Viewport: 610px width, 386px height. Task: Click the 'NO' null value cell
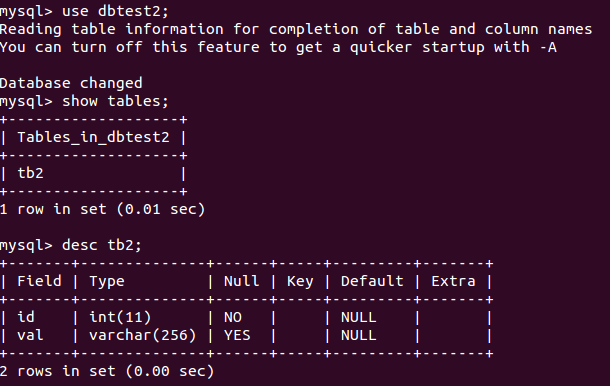233,317
